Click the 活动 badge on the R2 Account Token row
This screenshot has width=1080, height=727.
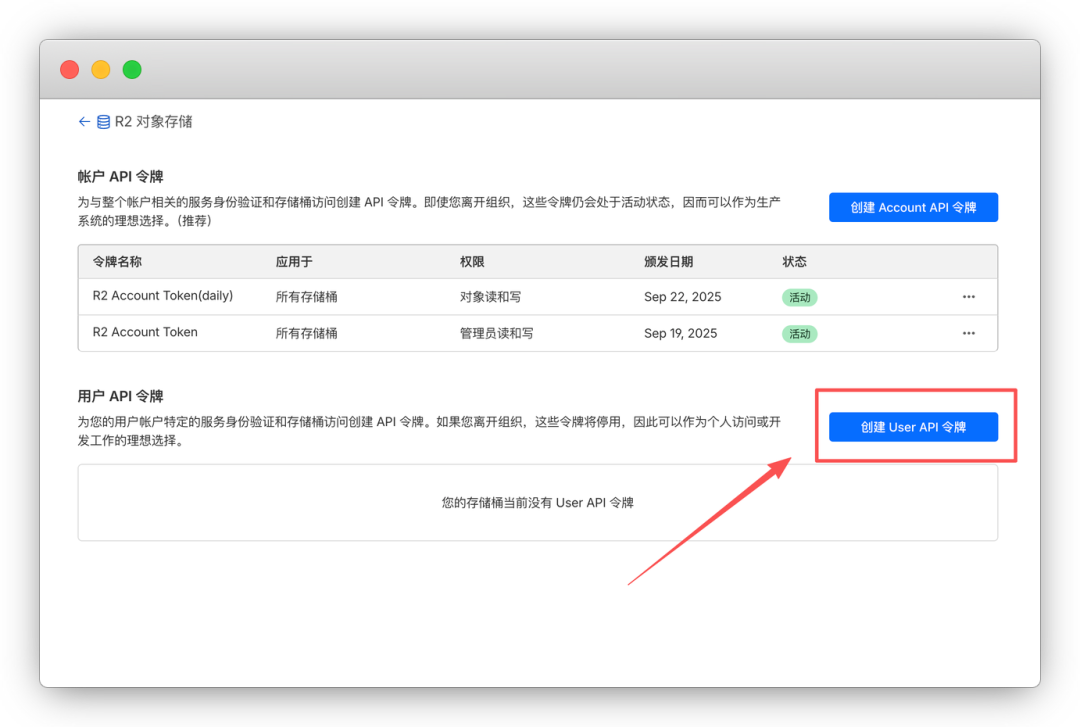click(800, 333)
